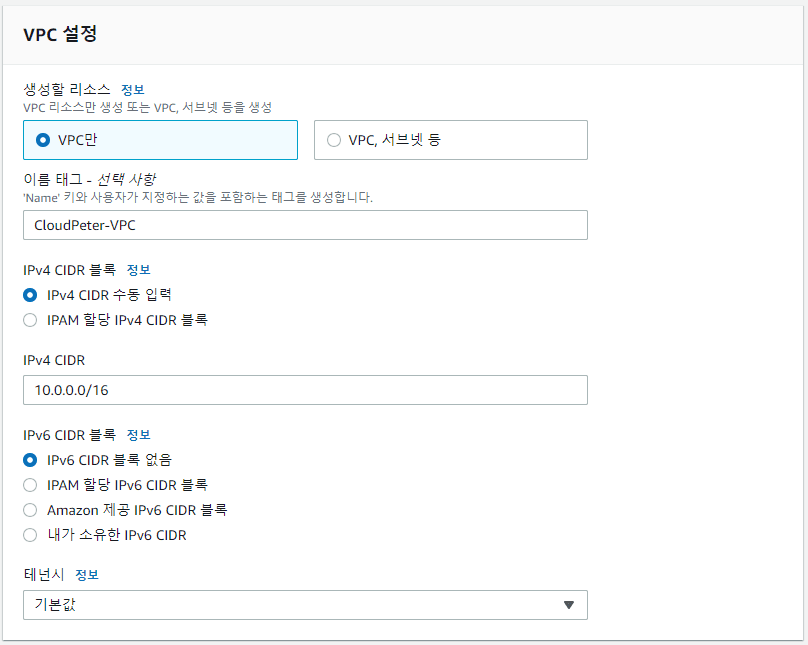Enable 'Amazon 제공 IPv6 CIDR 블록' option
Viewport: 808px width, 645px height.
(x=30, y=510)
